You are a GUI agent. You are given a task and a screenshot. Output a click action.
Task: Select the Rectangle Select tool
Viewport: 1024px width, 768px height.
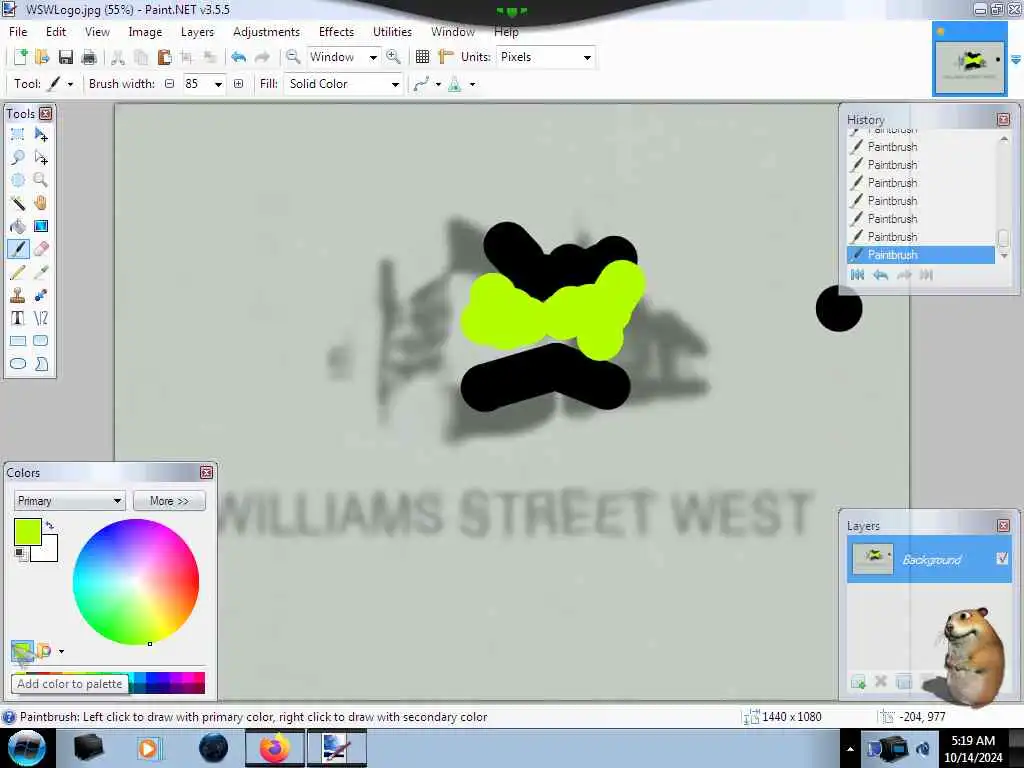coord(18,135)
